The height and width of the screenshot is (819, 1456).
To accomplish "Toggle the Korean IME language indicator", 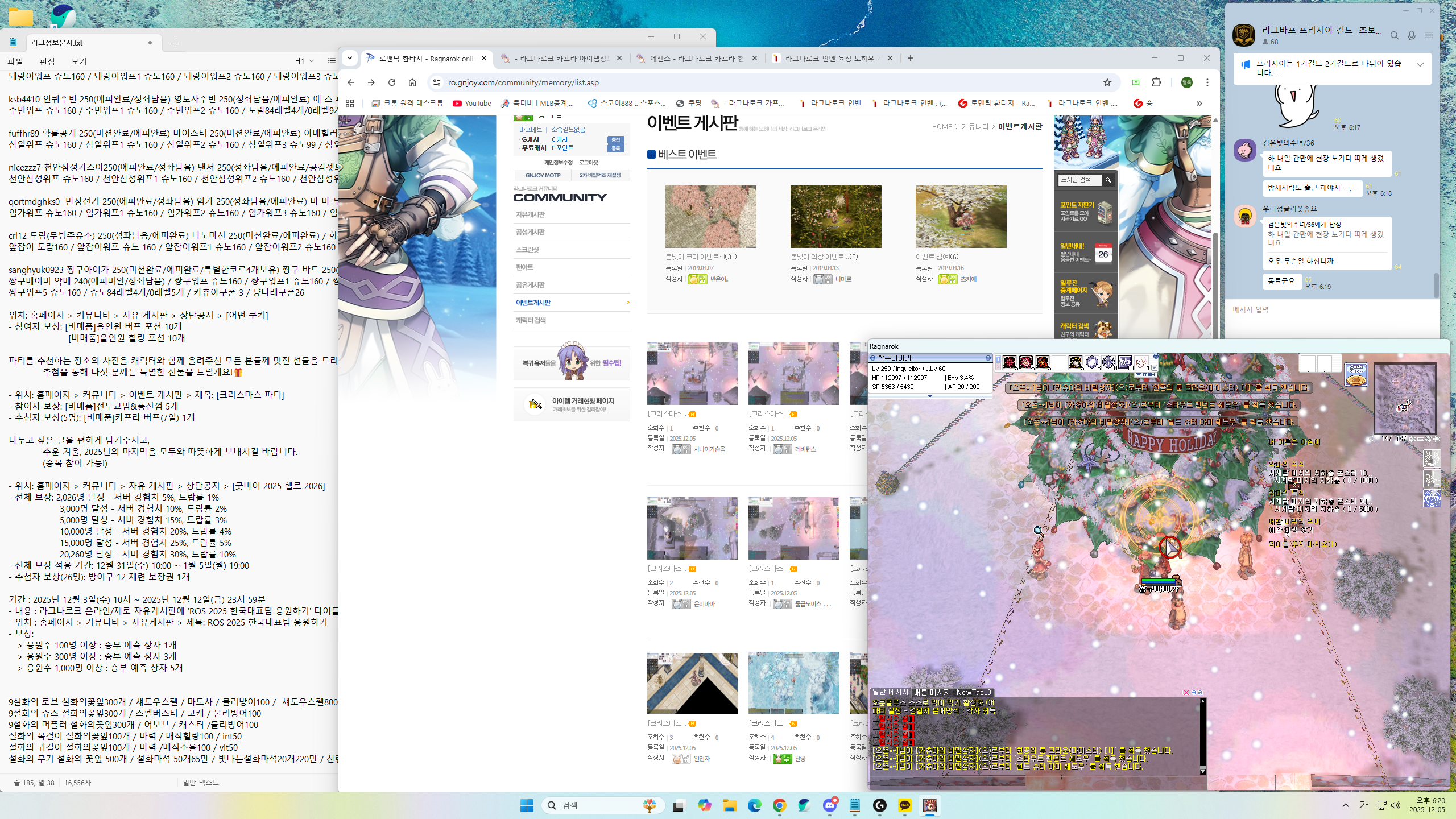I will pos(1363,805).
